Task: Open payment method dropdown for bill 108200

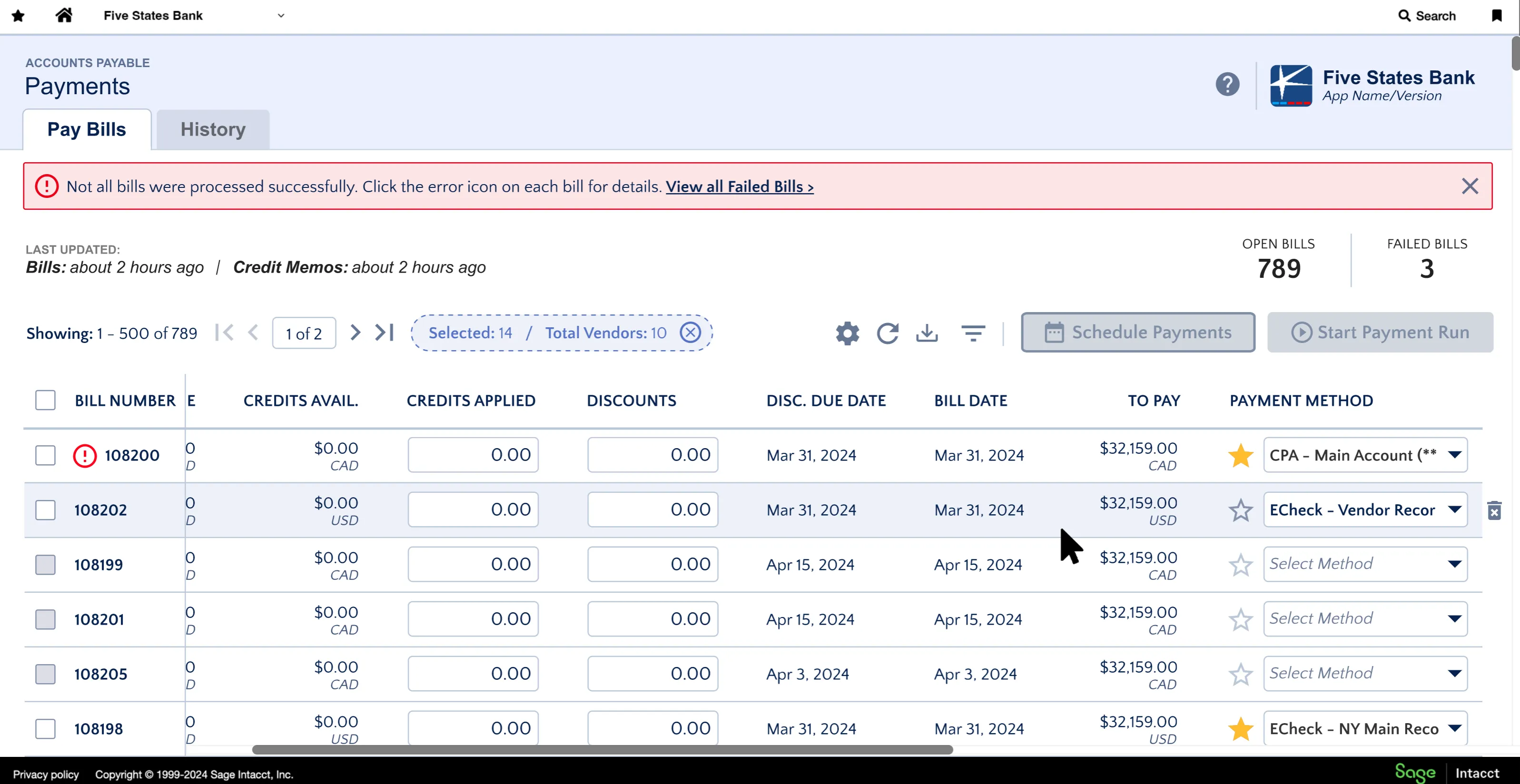Action: point(1365,455)
